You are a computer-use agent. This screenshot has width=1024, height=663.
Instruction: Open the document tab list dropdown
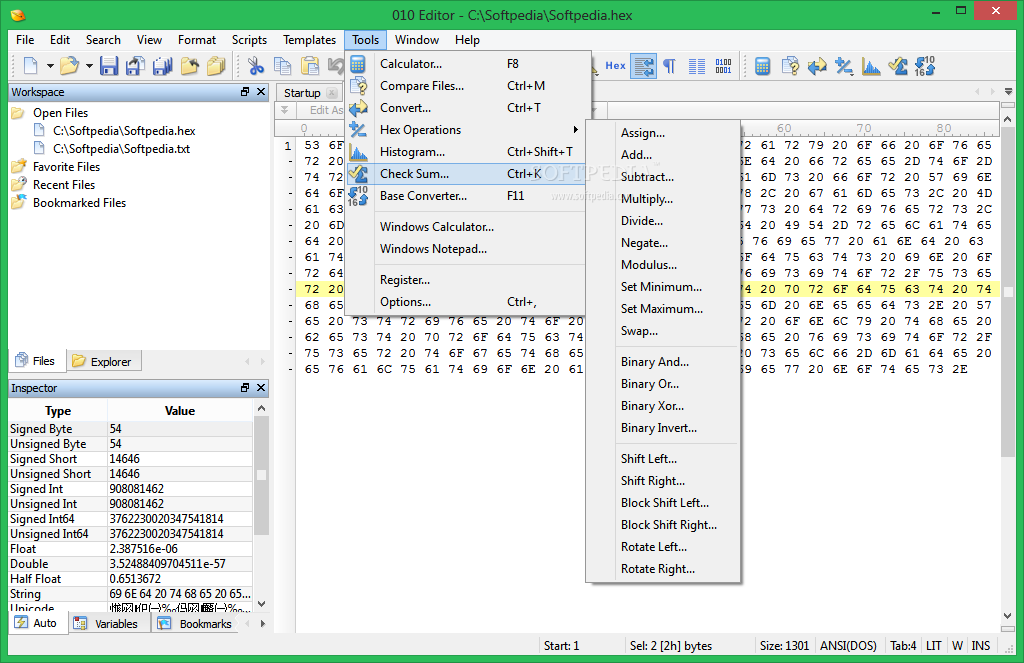(x=1008, y=92)
